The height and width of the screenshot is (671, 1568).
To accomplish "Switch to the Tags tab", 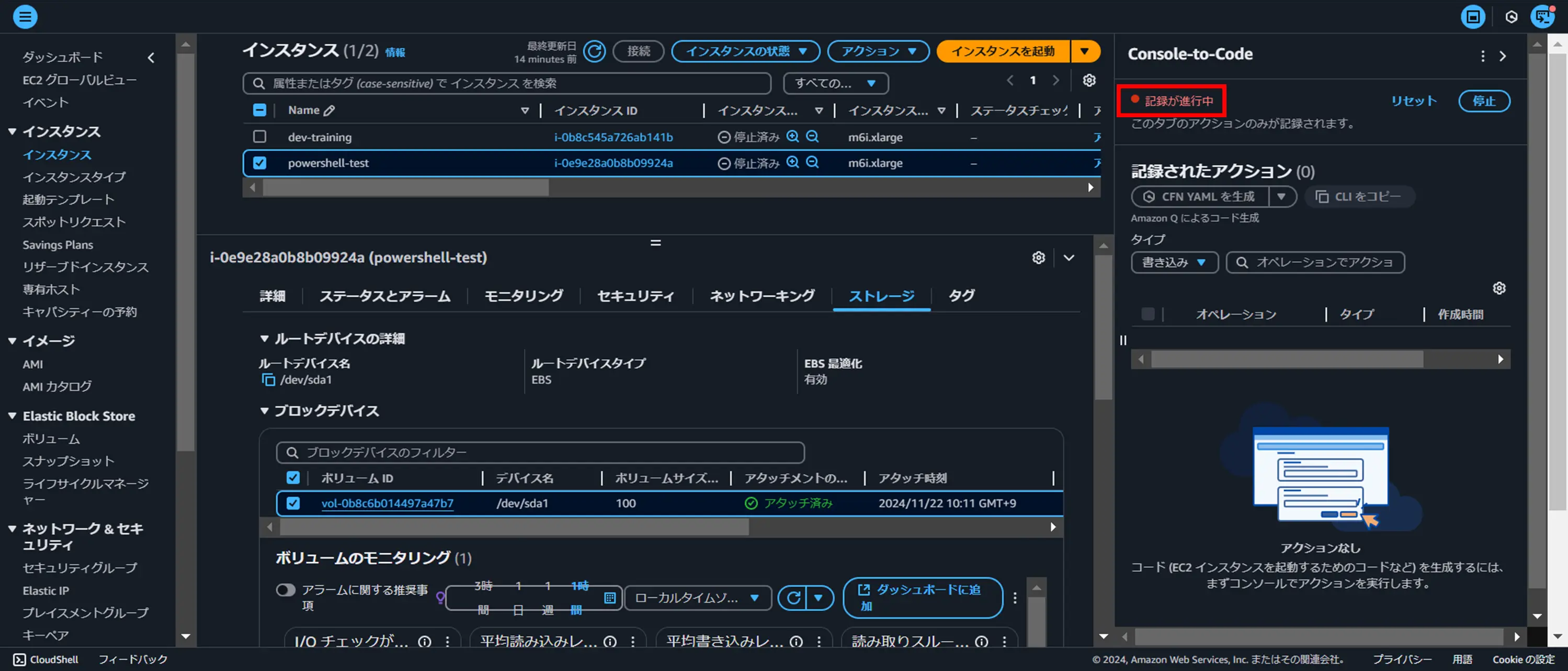I will click(x=961, y=296).
